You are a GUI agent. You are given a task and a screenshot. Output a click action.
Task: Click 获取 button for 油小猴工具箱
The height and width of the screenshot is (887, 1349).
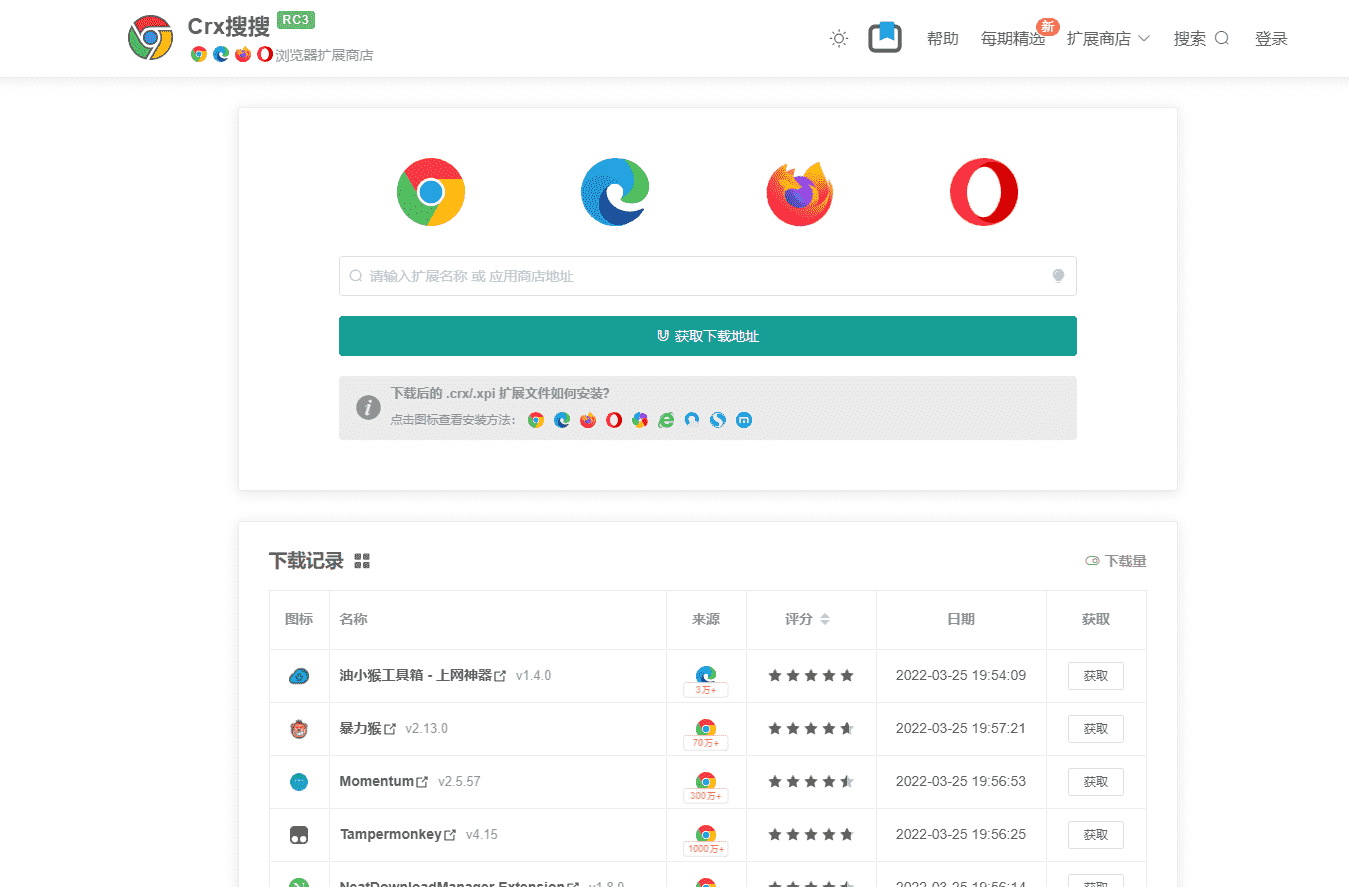click(x=1096, y=676)
